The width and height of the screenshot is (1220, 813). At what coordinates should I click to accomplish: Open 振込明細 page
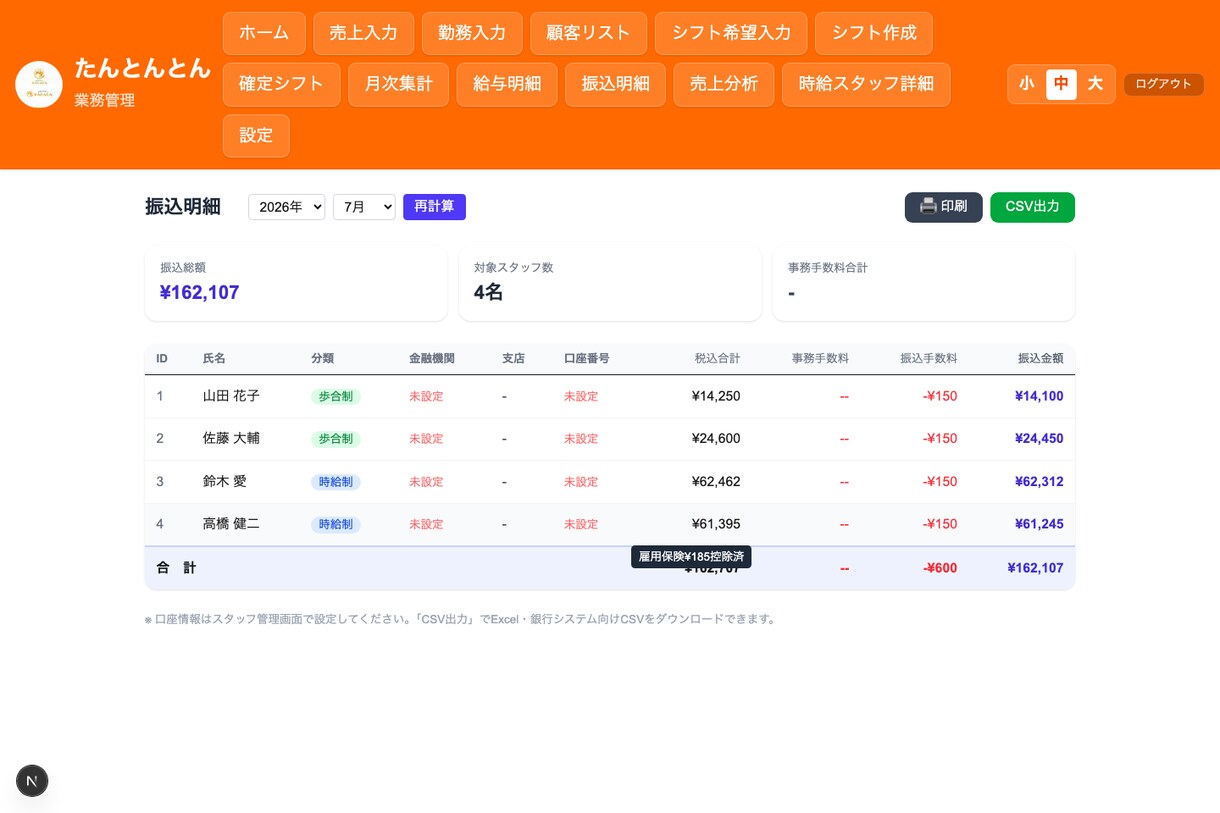click(616, 84)
